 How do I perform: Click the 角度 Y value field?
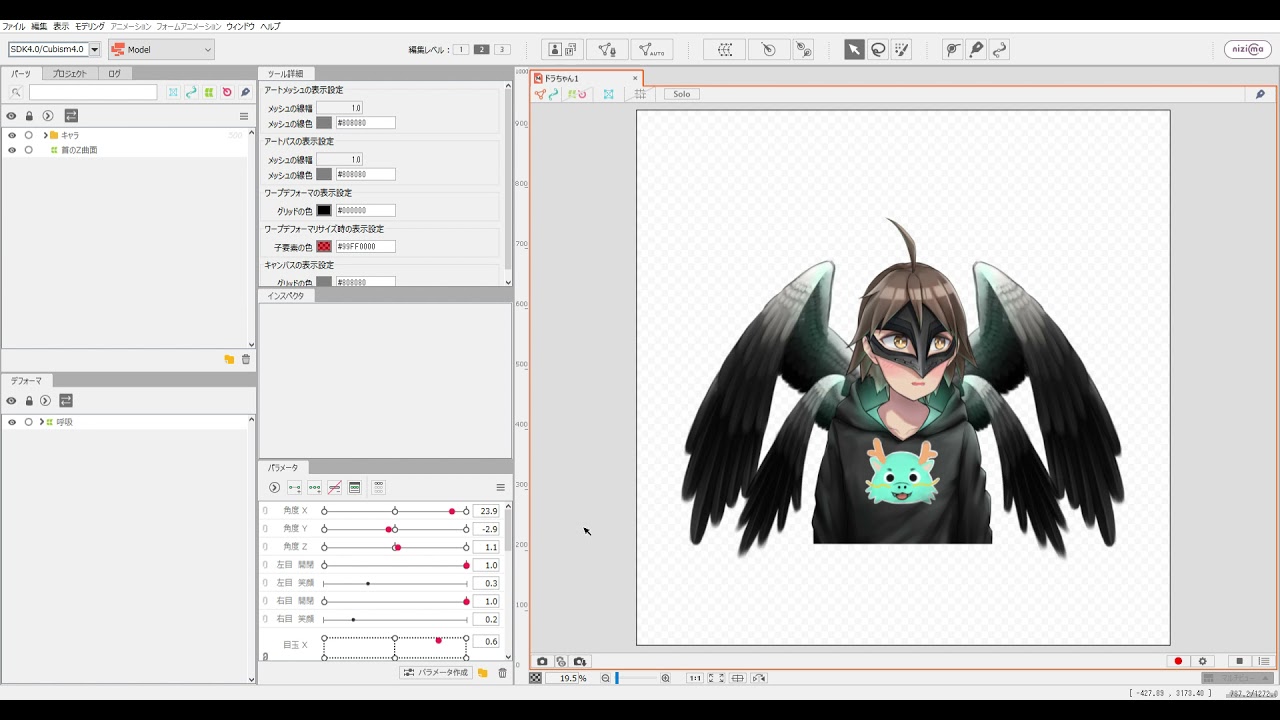tap(486, 529)
